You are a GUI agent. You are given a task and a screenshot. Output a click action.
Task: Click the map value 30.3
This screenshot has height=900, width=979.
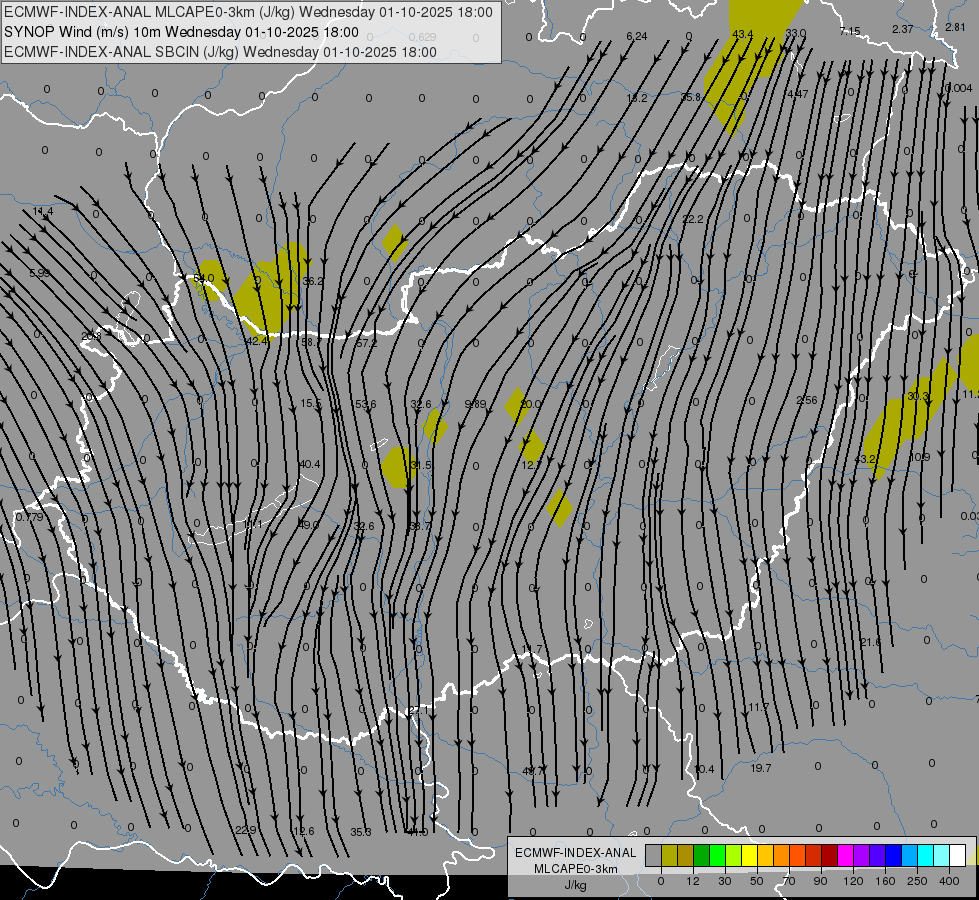click(918, 396)
